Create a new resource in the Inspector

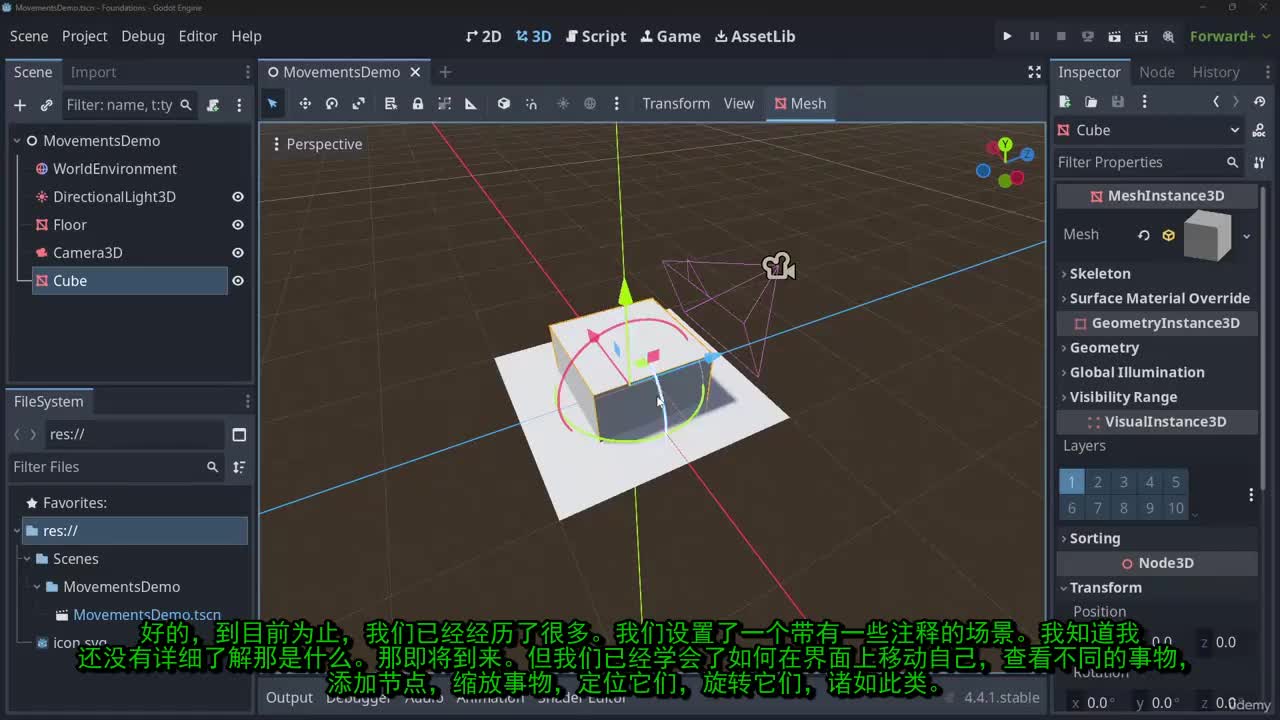coord(1065,102)
